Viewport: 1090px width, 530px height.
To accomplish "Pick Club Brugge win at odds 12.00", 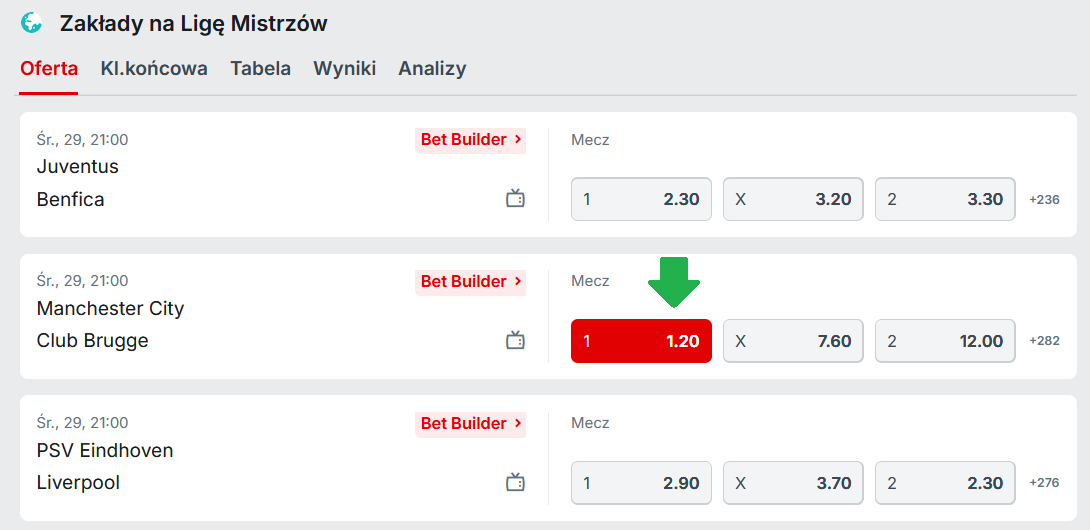I will pyautogui.click(x=945, y=341).
